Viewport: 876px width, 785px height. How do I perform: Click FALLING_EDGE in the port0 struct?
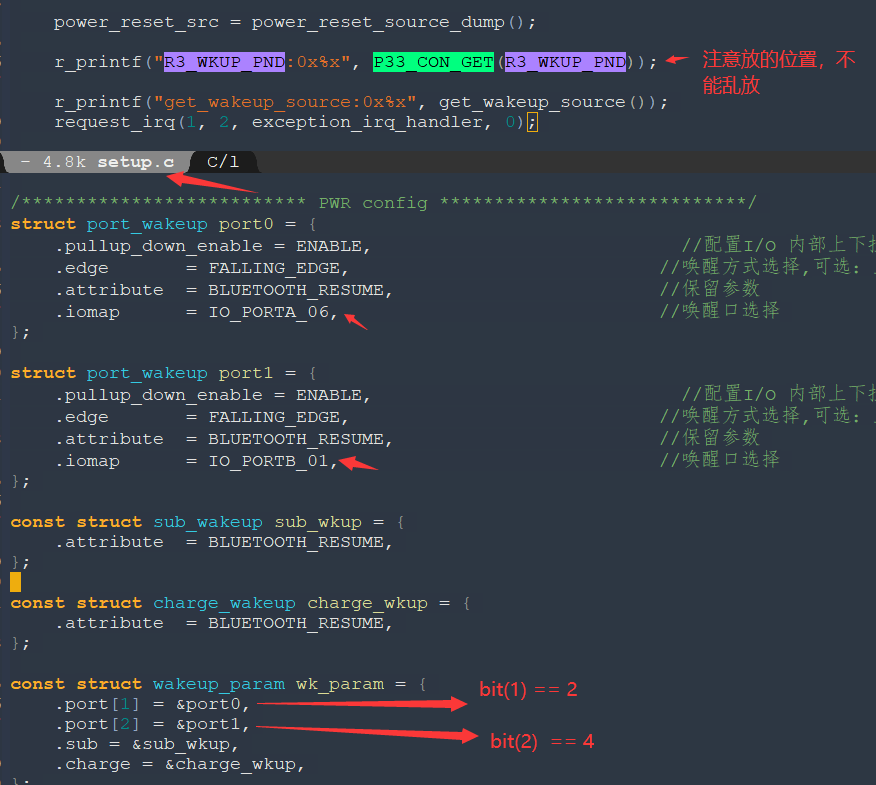(x=274, y=269)
